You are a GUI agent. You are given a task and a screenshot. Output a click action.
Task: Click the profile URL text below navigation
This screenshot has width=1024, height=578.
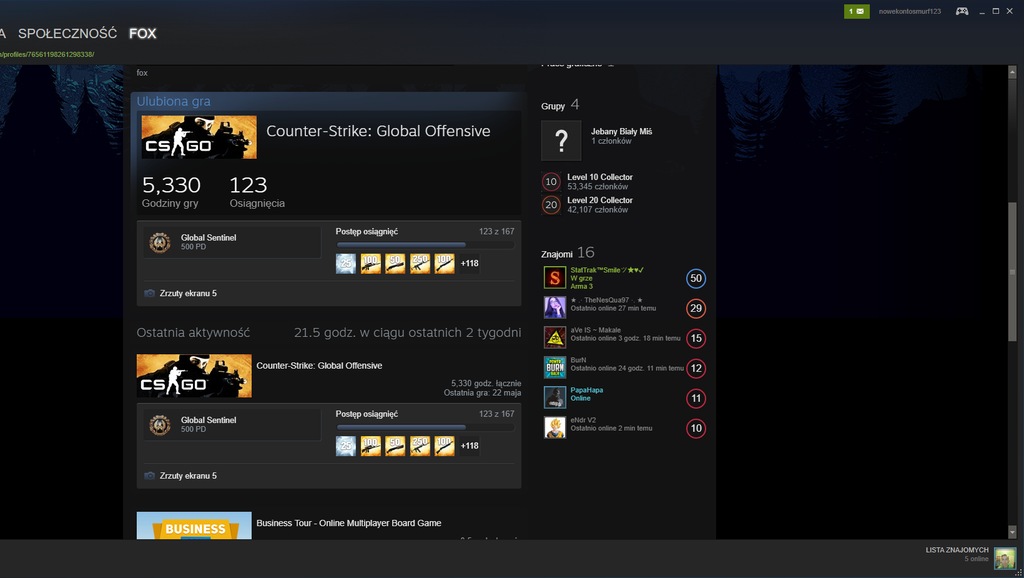point(47,54)
